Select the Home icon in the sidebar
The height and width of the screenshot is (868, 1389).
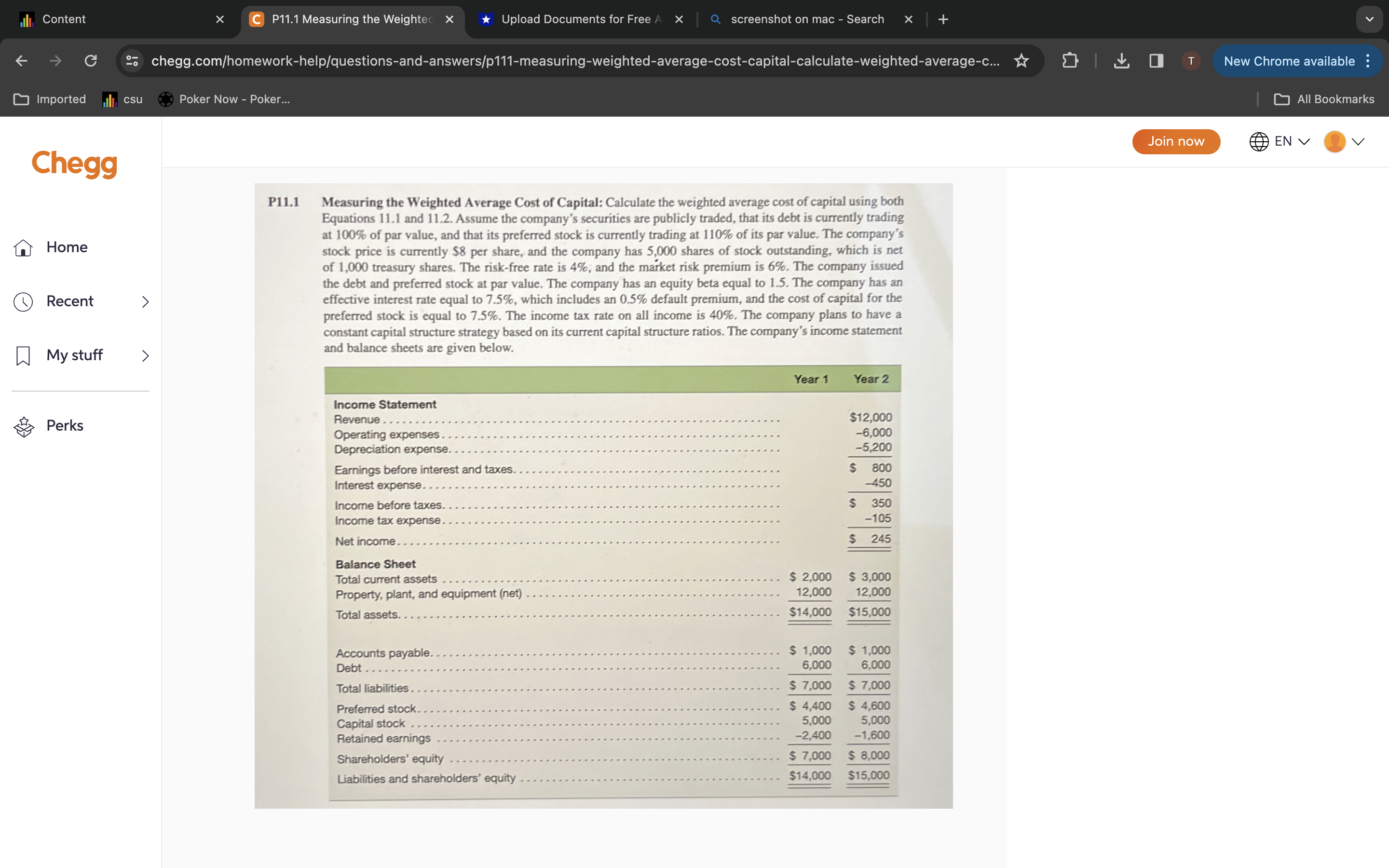23,247
